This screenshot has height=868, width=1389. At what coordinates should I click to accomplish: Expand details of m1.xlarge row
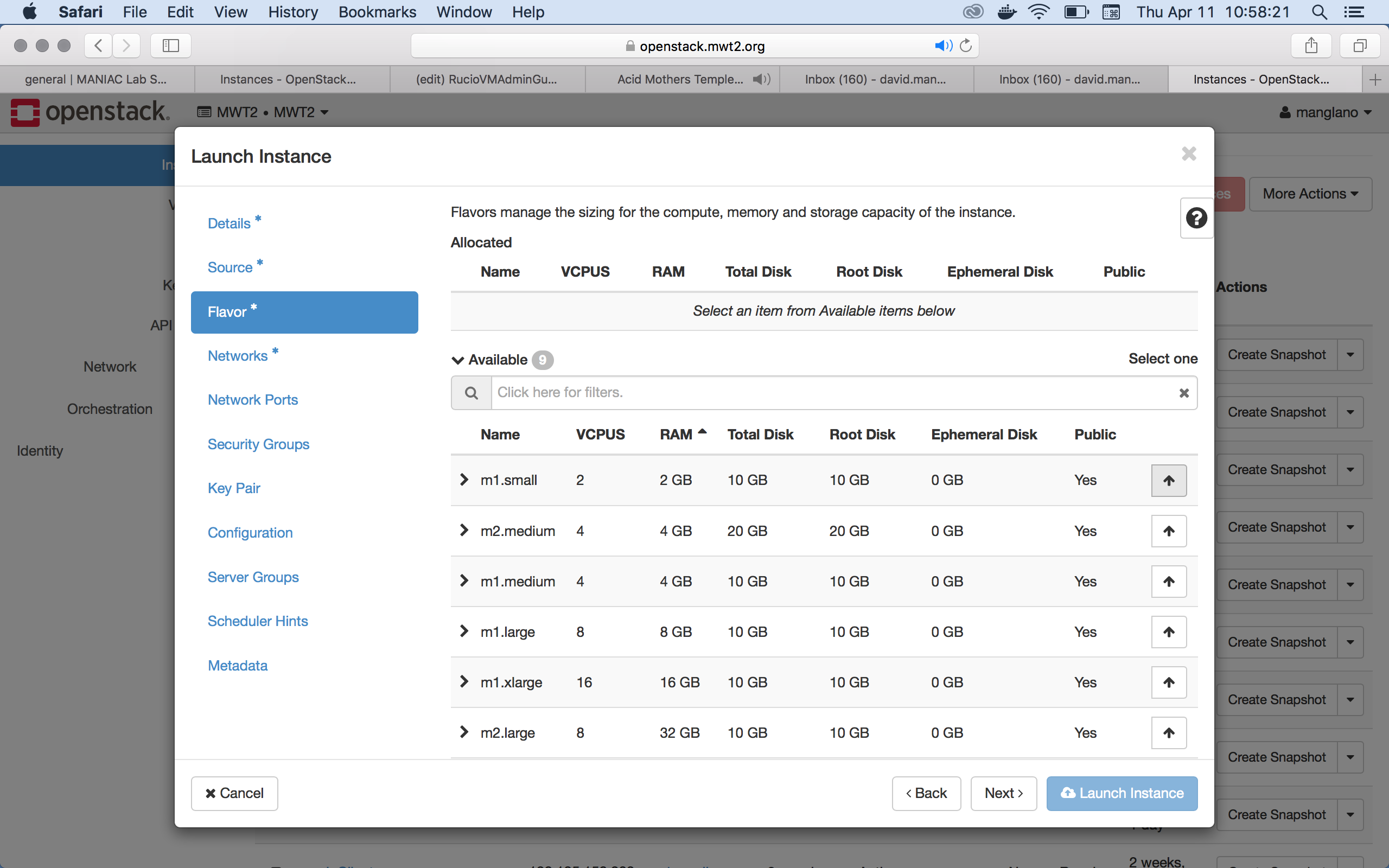click(x=464, y=682)
